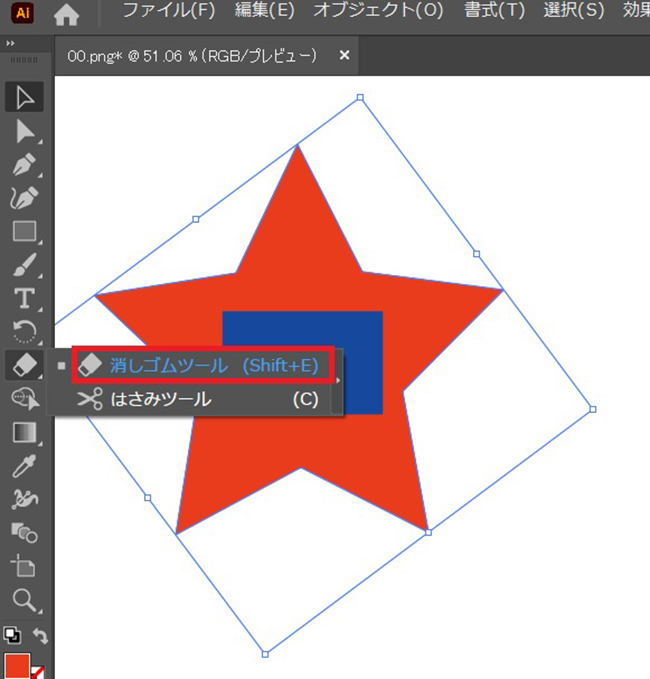
Task: Open the オブジェクト(O) menu
Action: pos(378,10)
